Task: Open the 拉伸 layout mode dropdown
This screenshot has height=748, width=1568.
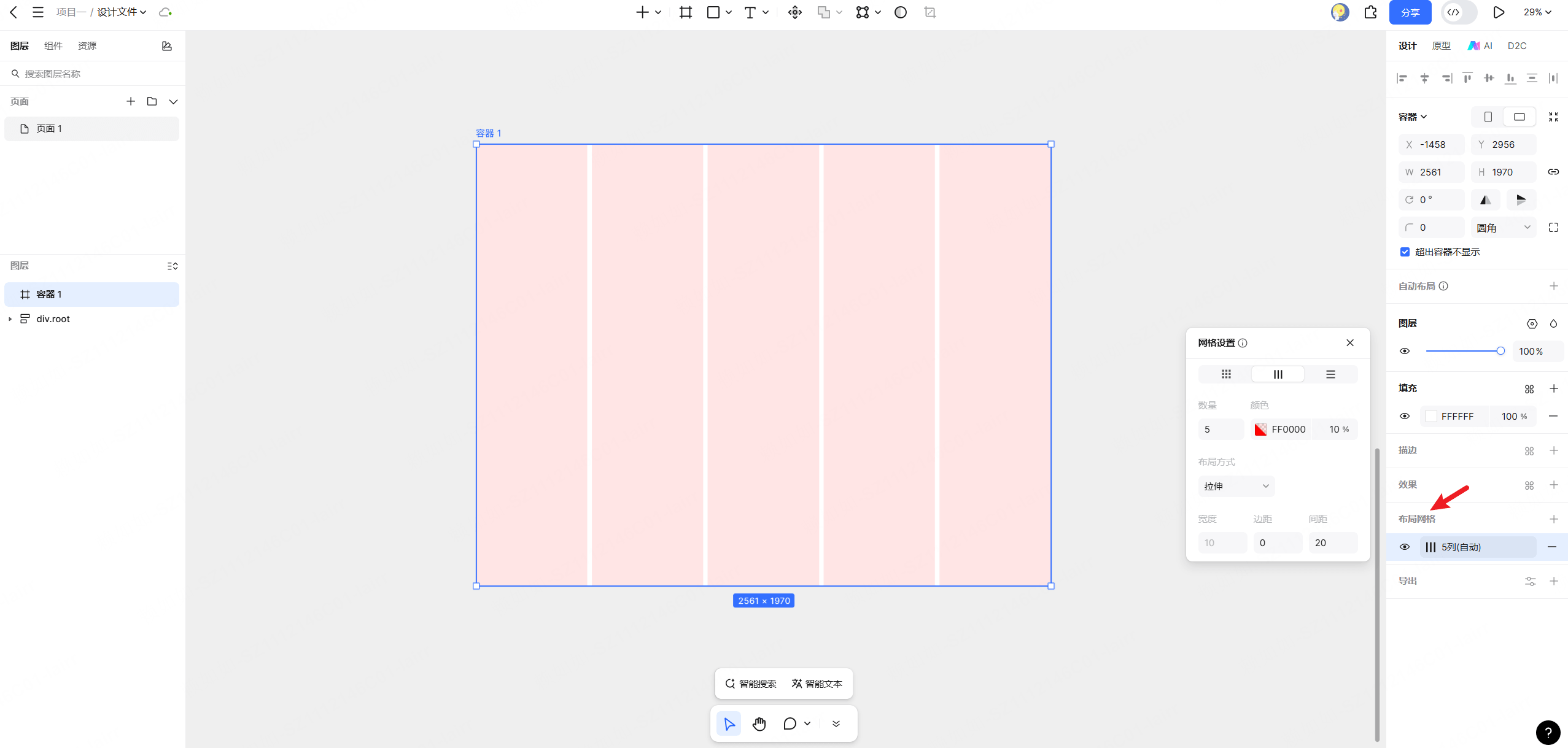Action: (1236, 486)
